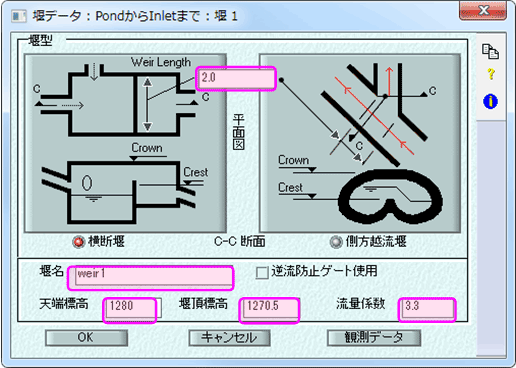Select the 横断堰 radio button
This screenshot has height=368, width=516.
79,242
